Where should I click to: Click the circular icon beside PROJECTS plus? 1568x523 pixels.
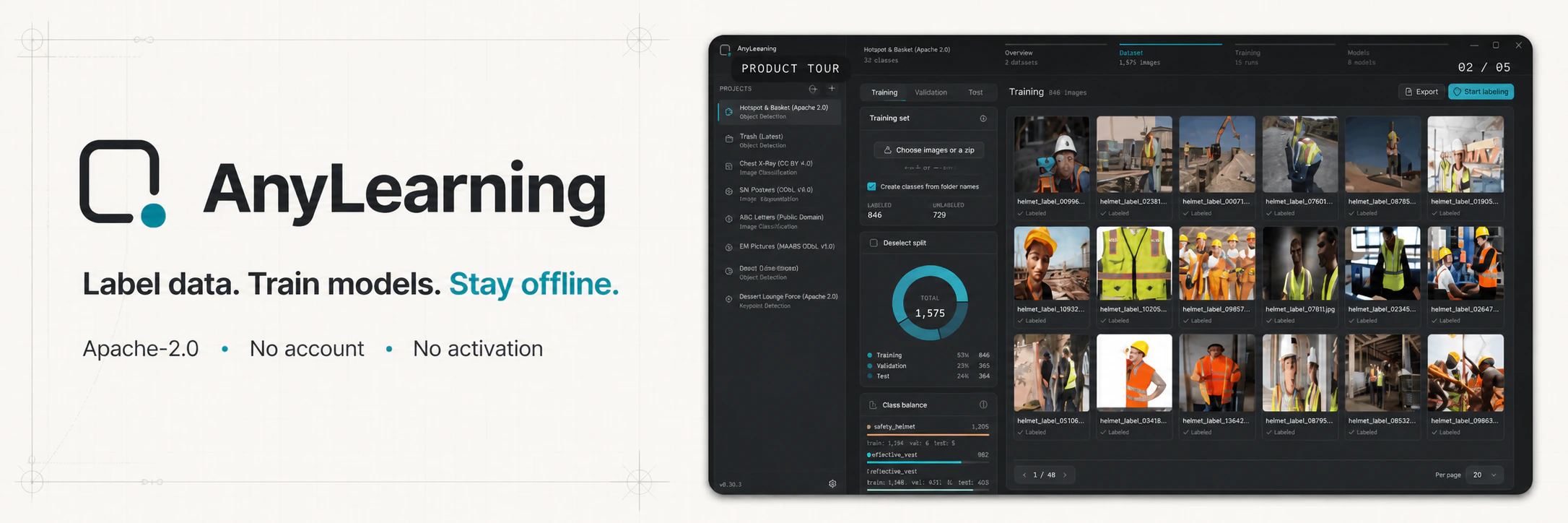pyautogui.click(x=813, y=89)
